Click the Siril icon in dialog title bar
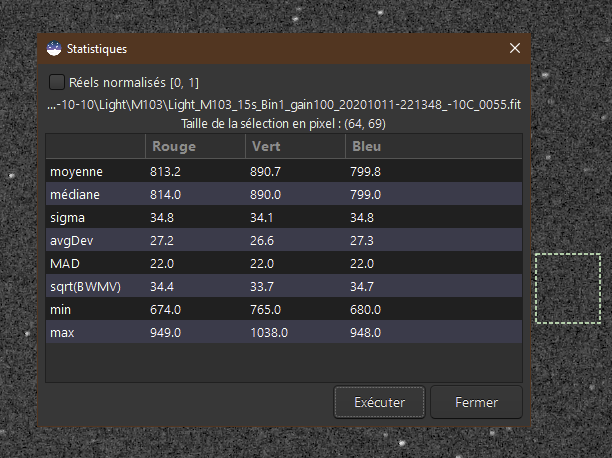The height and width of the screenshot is (458, 612). pos(52,48)
